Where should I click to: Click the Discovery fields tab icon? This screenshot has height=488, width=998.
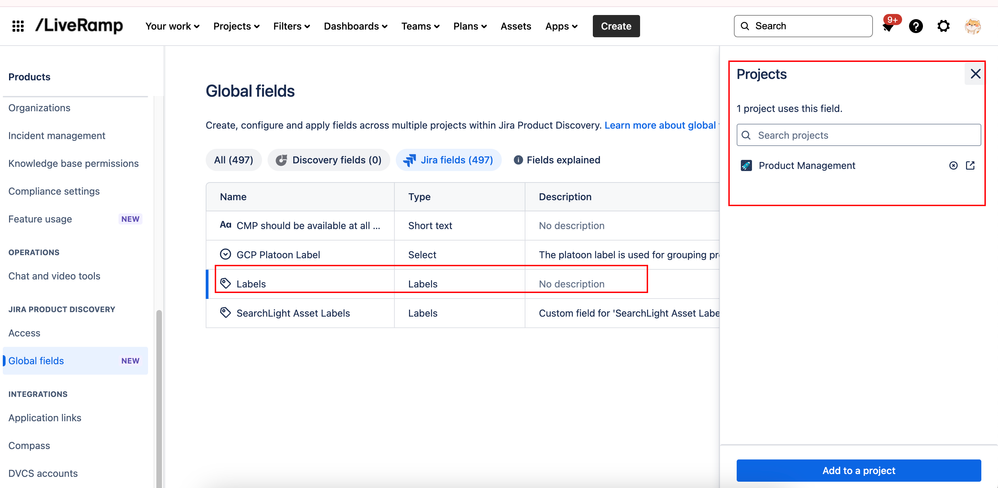coord(282,160)
